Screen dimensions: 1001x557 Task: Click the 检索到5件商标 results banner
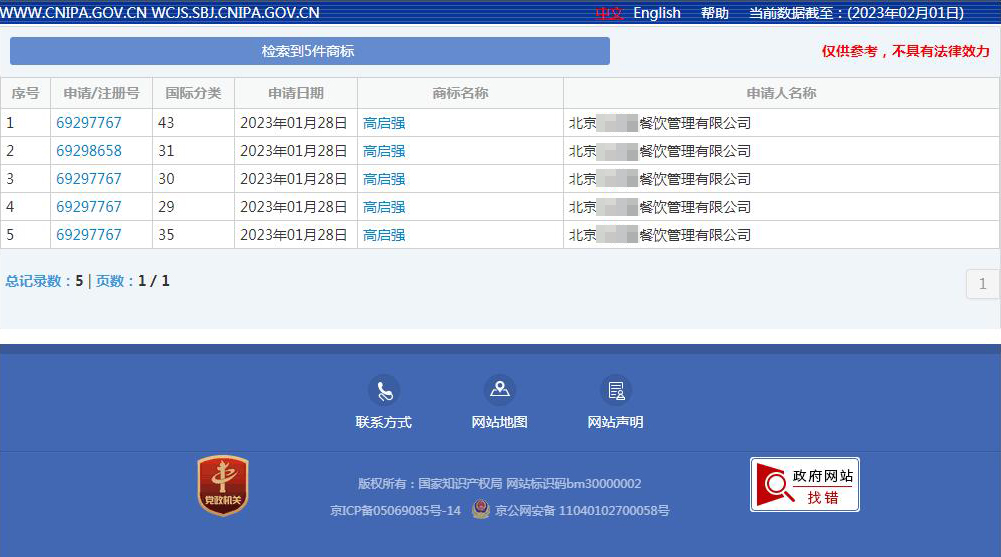coord(310,51)
